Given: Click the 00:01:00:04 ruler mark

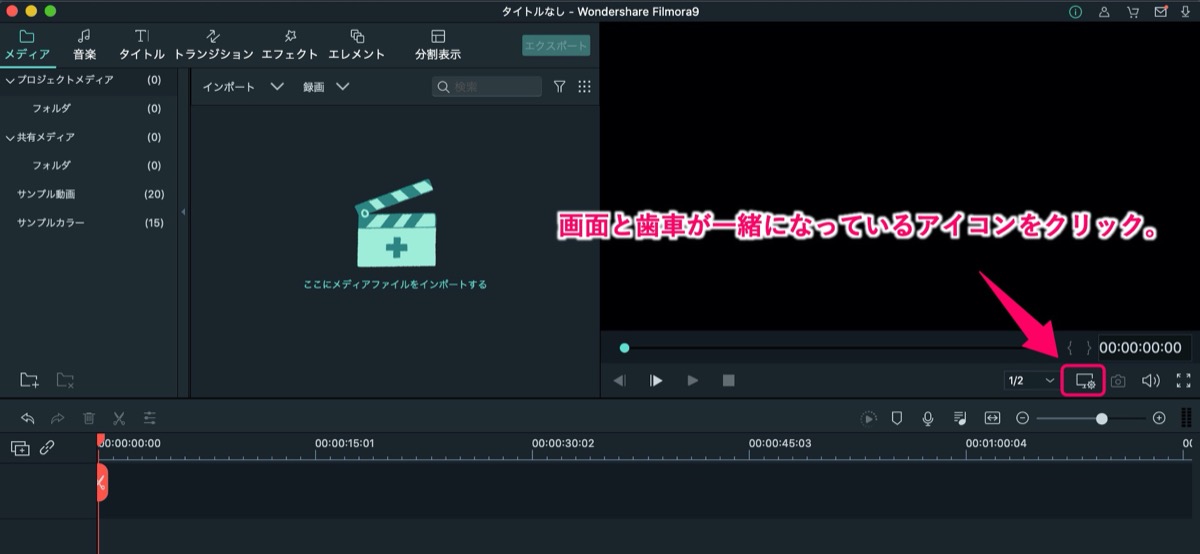Looking at the screenshot, I should coord(996,443).
